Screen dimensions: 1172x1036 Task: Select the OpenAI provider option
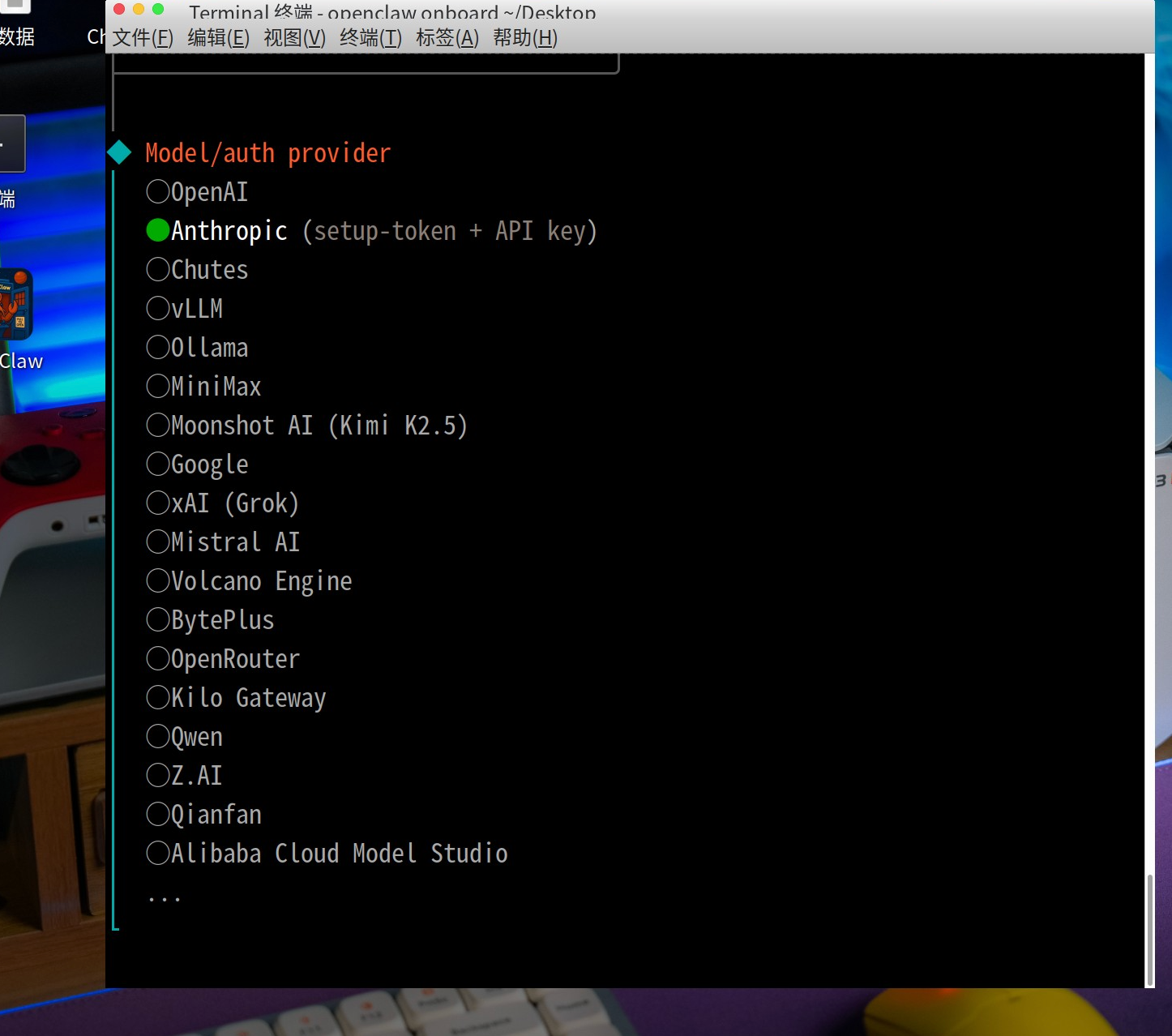pos(197,192)
